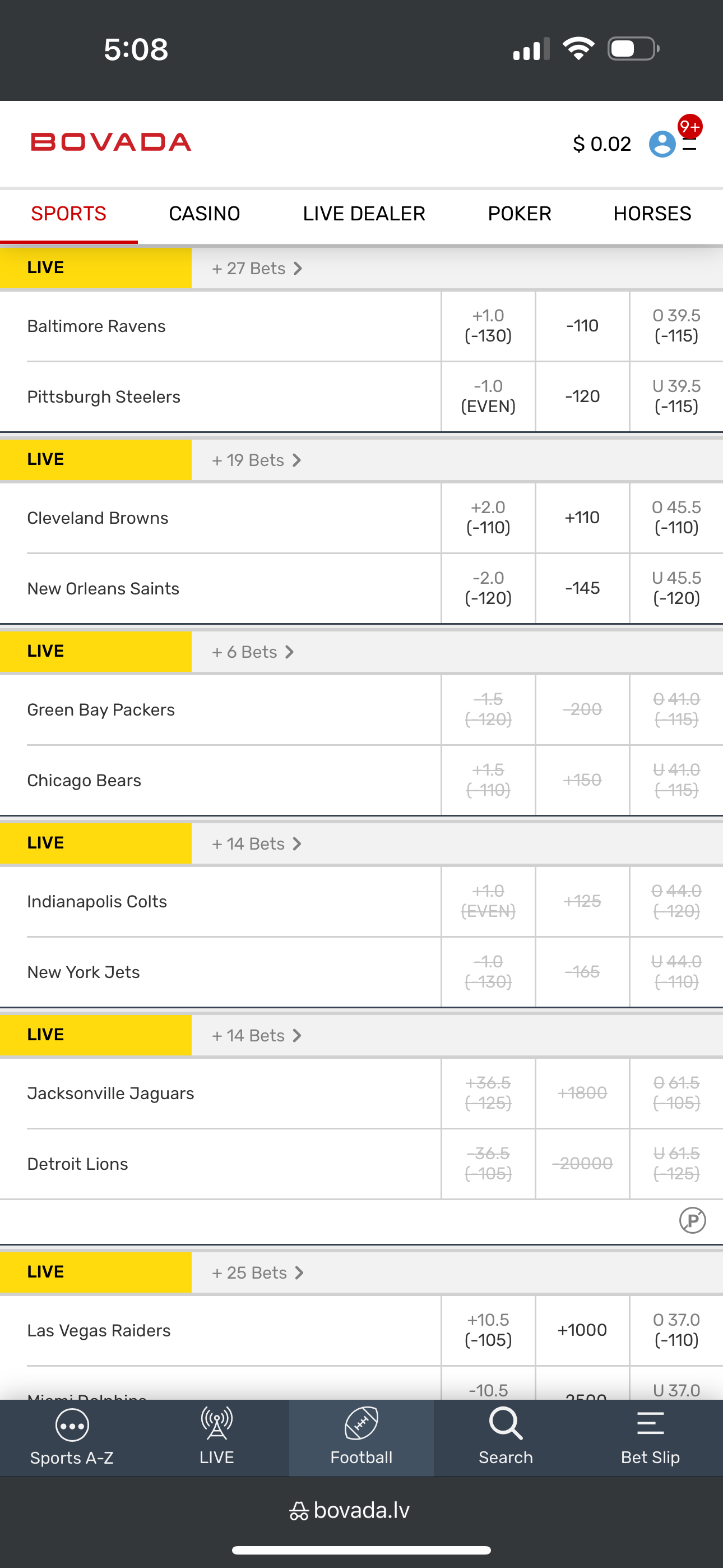Switch to the POKER tab
The height and width of the screenshot is (1568, 723).
pyautogui.click(x=519, y=214)
